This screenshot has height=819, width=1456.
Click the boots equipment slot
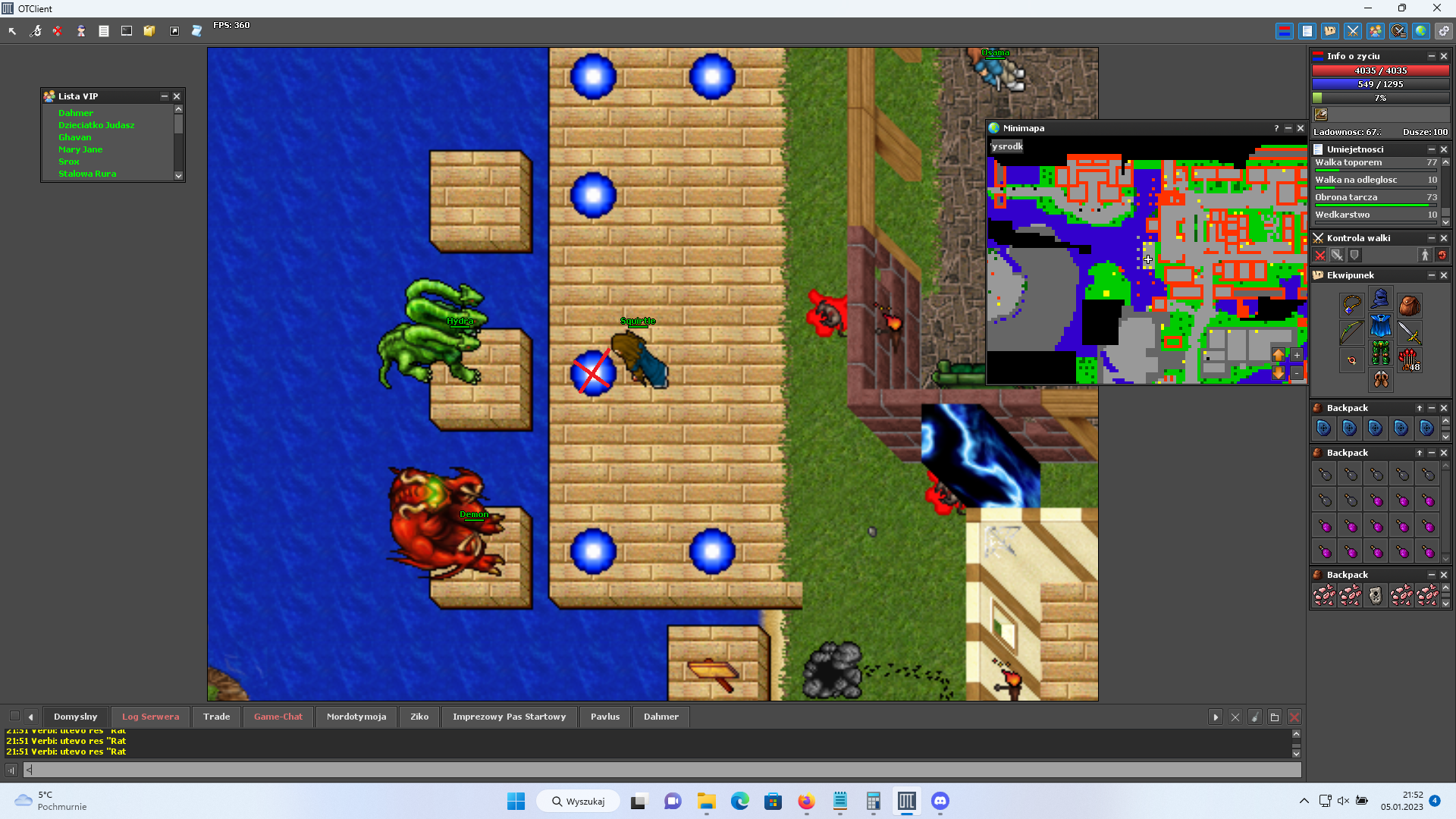[1380, 379]
